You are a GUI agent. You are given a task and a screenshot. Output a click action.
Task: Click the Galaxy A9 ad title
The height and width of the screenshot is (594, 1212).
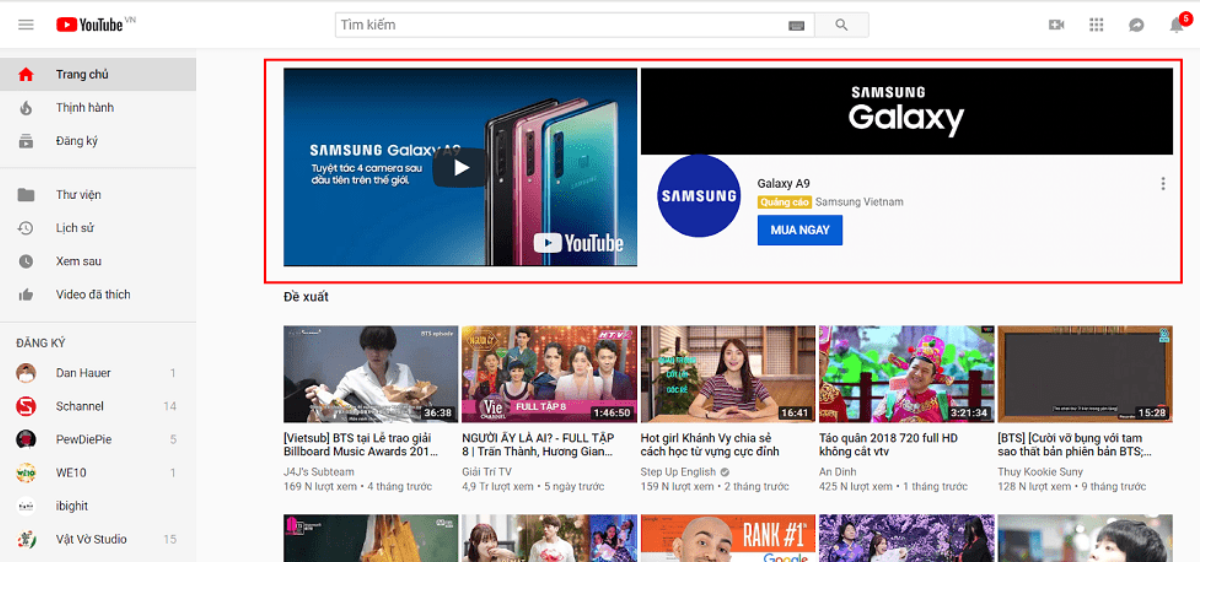(784, 183)
